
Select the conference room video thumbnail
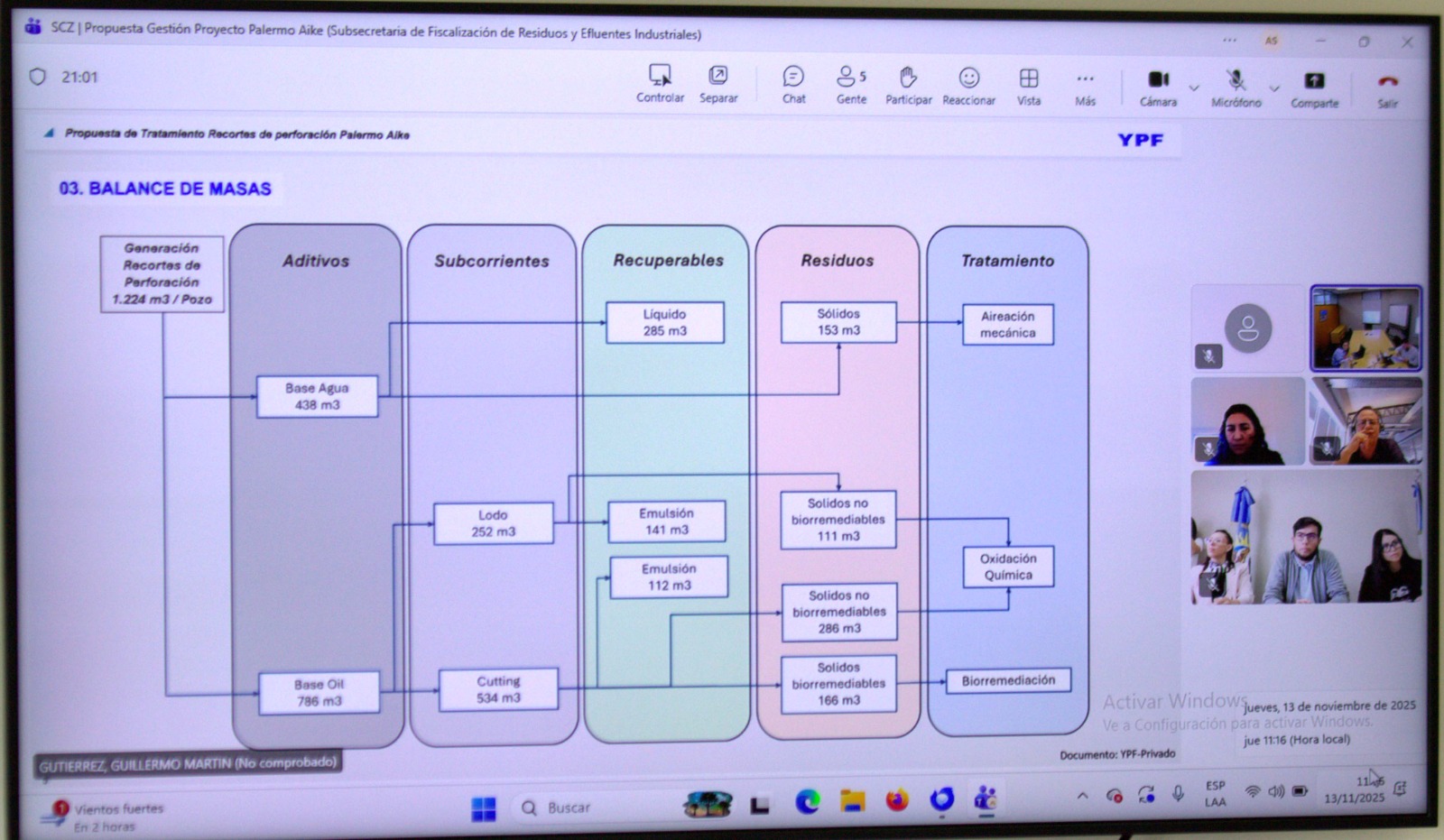pos(1365,328)
